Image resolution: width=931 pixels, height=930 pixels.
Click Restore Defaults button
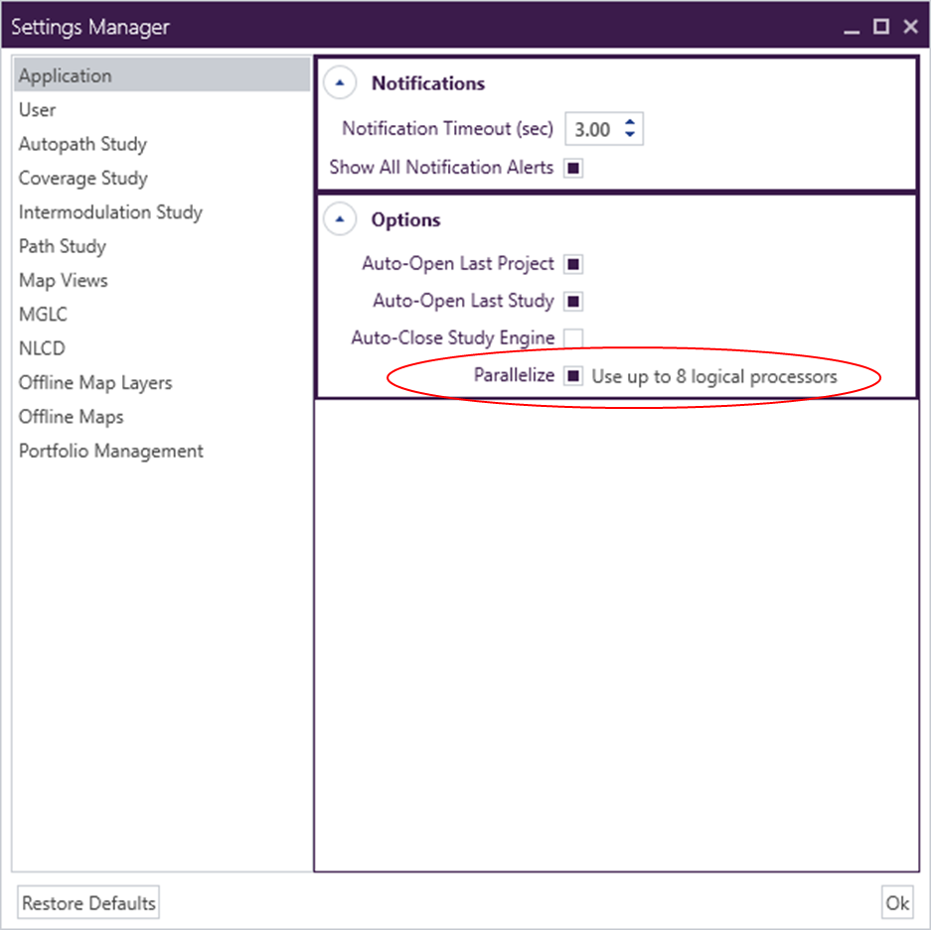[89, 903]
